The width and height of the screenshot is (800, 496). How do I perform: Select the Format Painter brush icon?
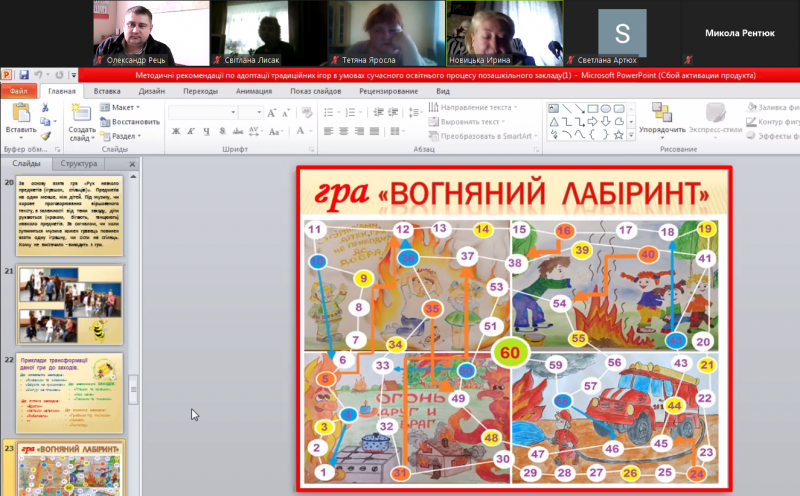tap(45, 136)
